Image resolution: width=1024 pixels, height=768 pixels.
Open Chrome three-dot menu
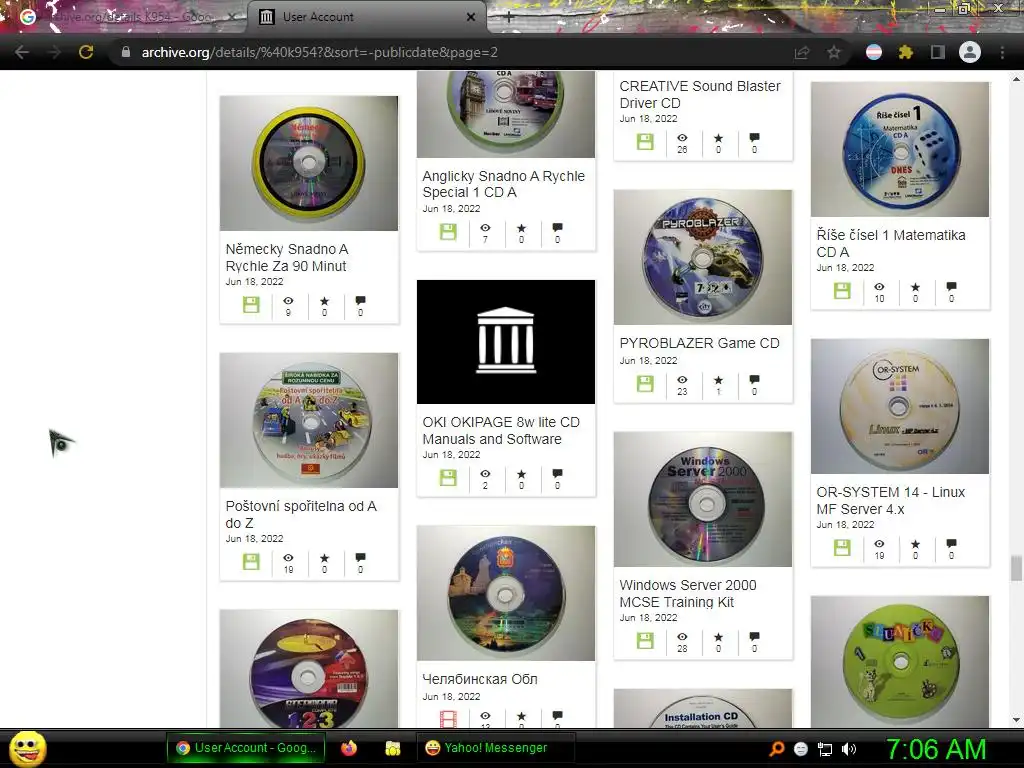(1002, 52)
